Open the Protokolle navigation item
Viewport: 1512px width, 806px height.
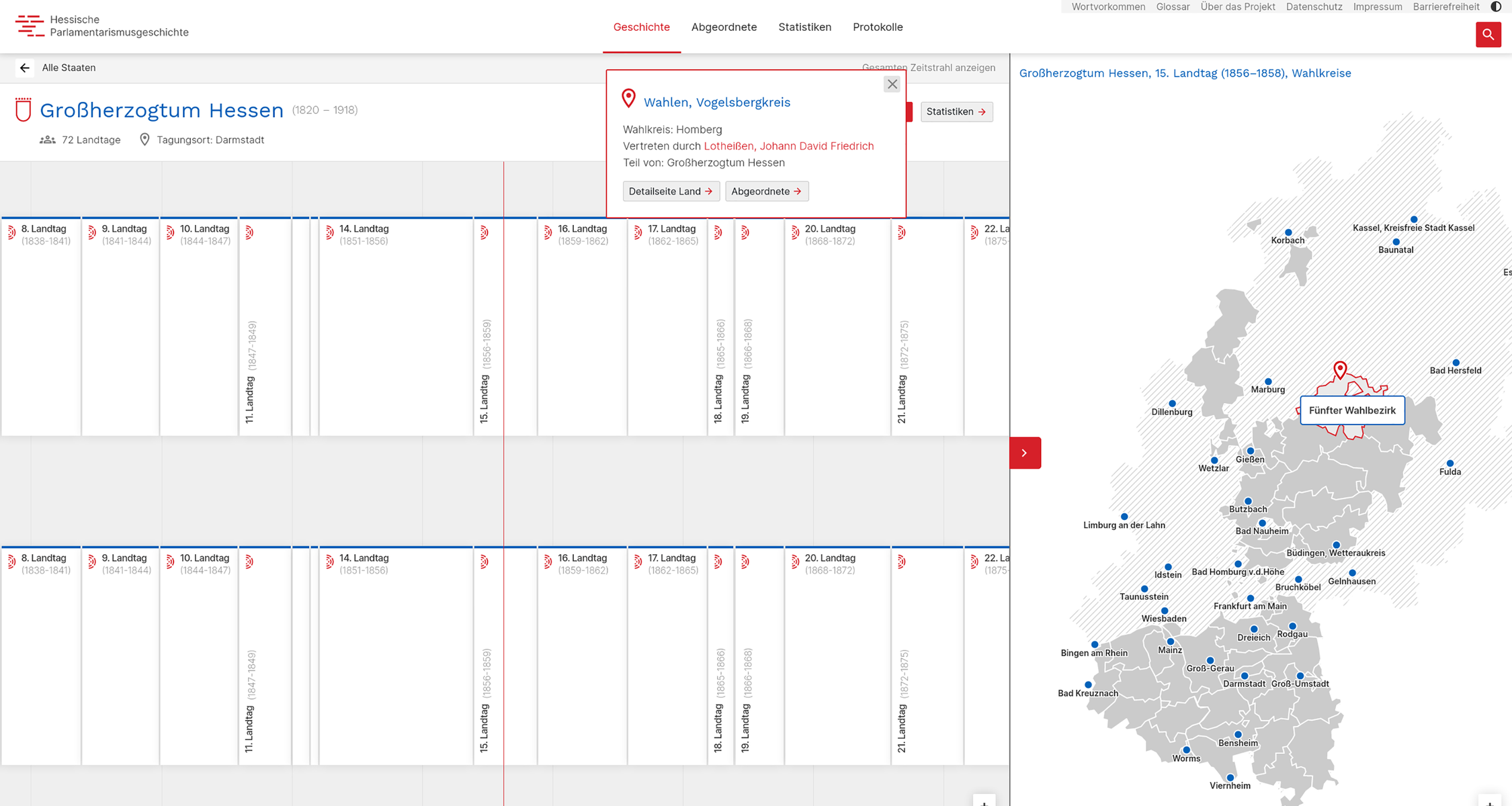878,27
